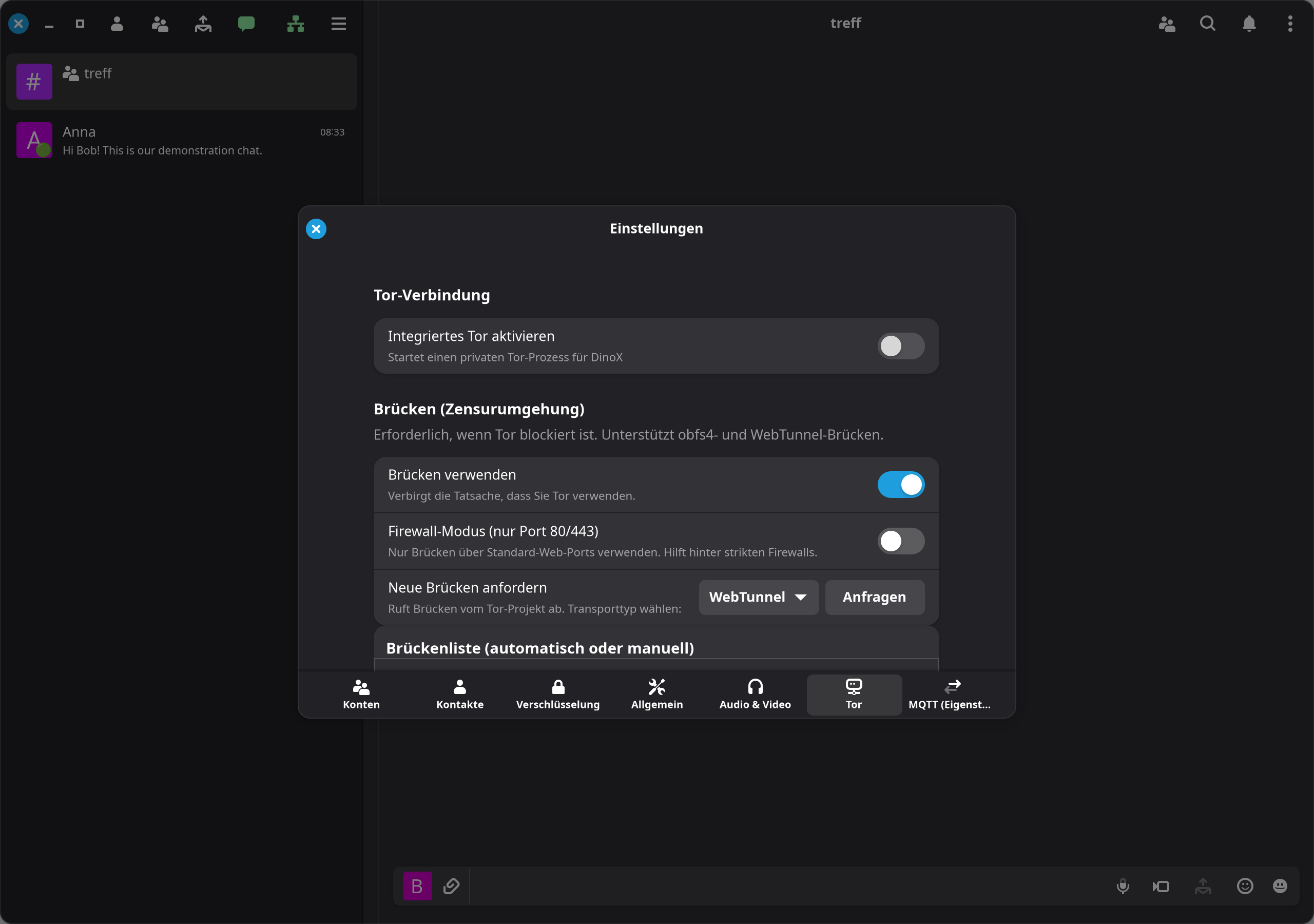Click the microphone voice message icon
The image size is (1314, 924).
1123,886
